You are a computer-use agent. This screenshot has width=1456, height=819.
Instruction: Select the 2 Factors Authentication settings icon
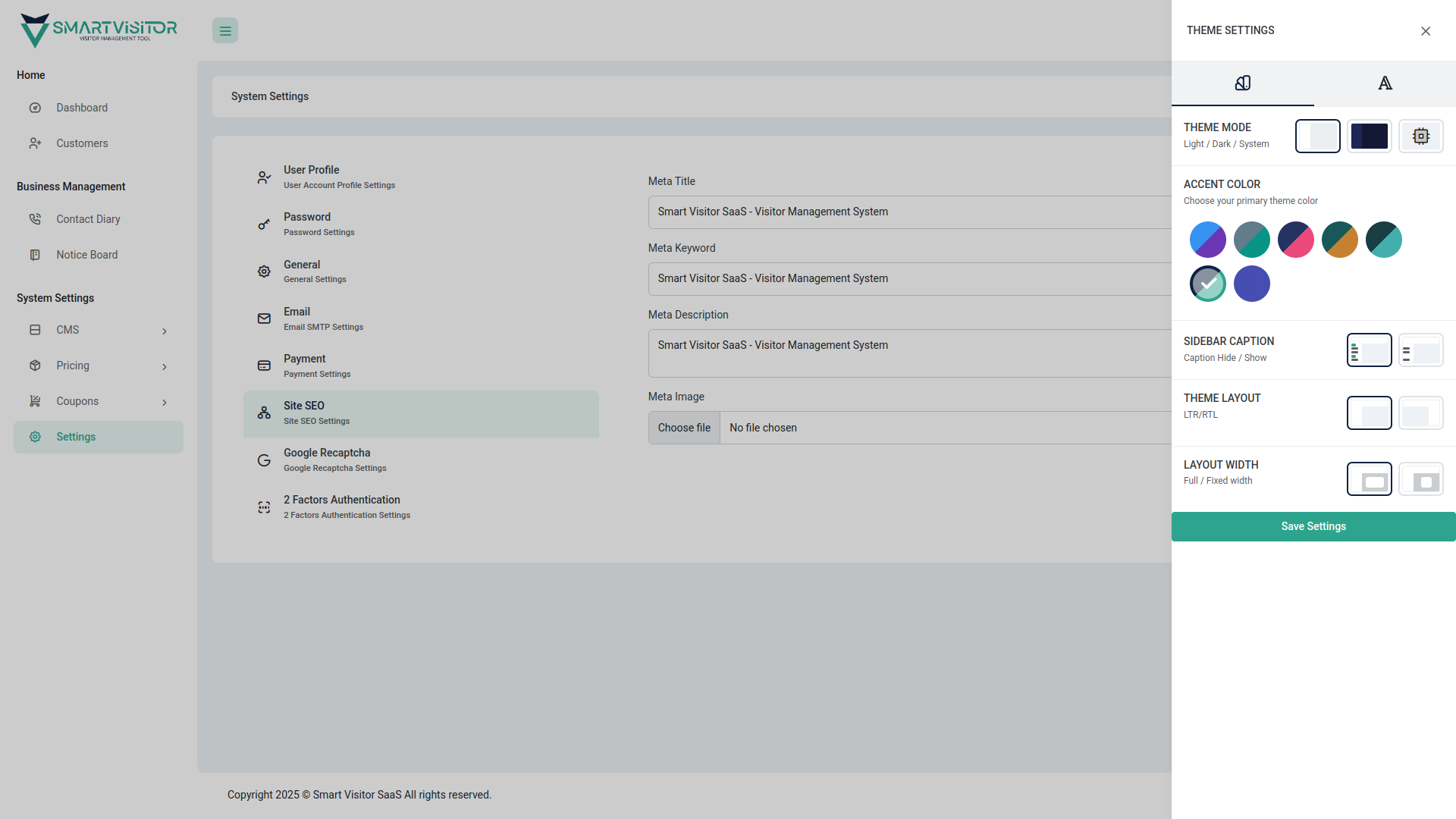pos(263,507)
